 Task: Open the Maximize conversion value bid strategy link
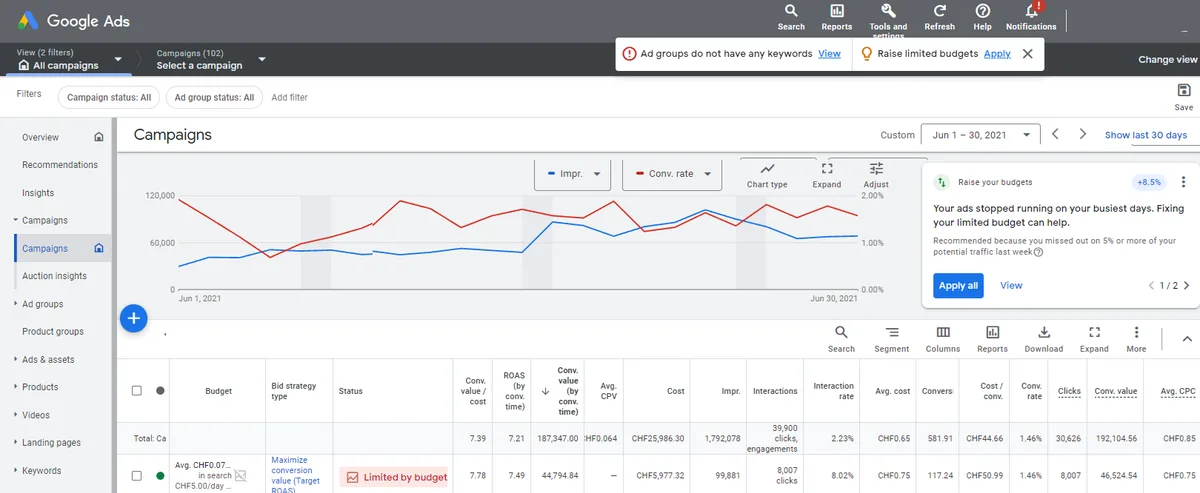click(296, 476)
